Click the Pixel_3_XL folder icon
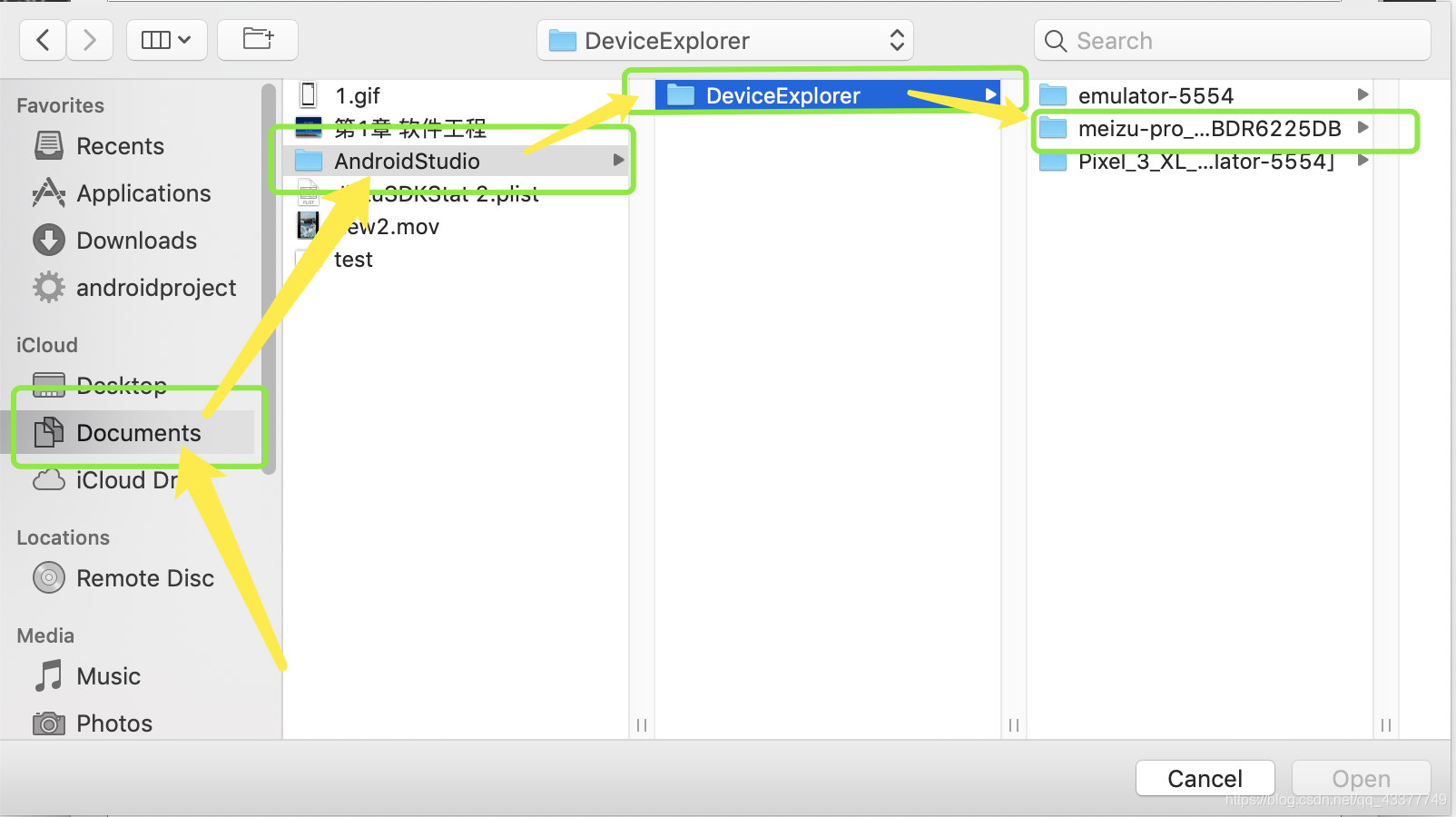The image size is (1456, 817). [x=1053, y=161]
